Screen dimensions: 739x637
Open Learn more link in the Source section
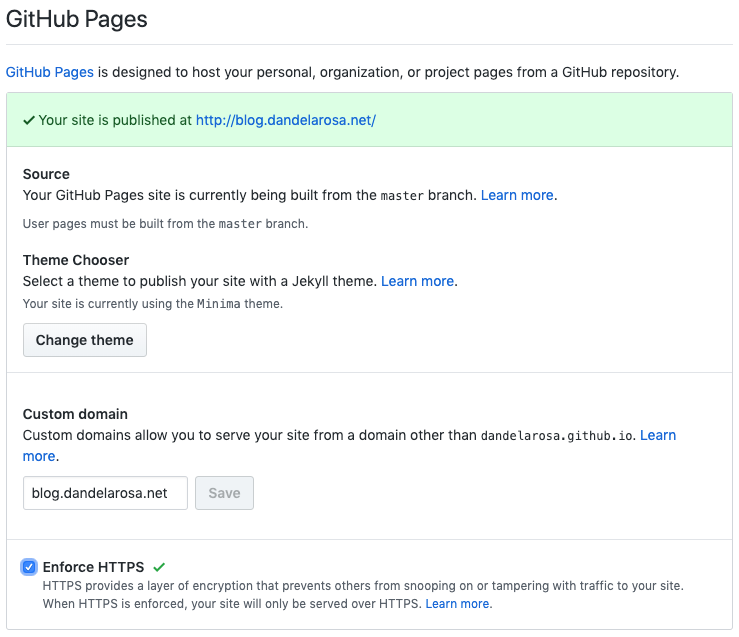[517, 195]
